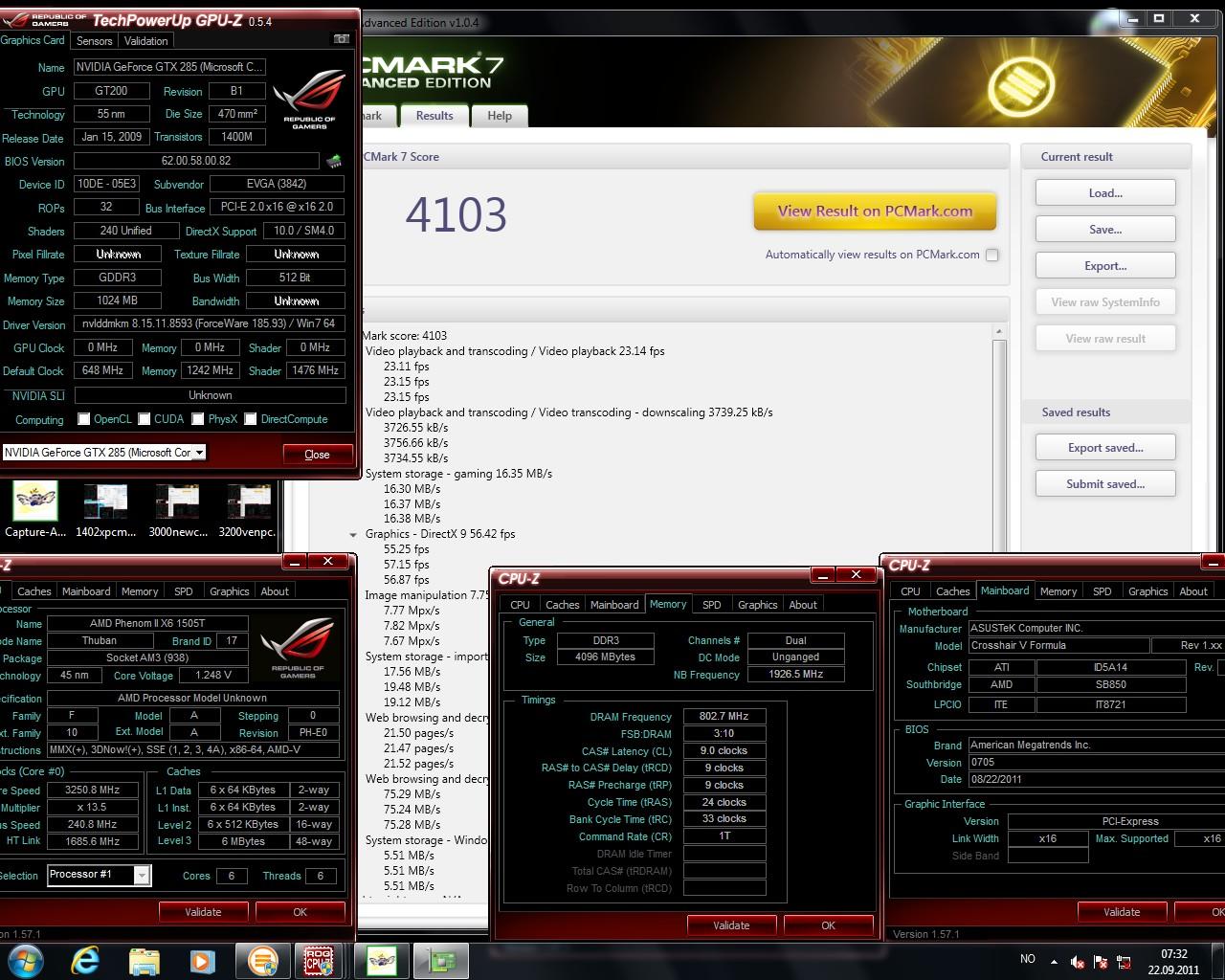Click the ROG logo in GPU-Z window

pyautogui.click(x=309, y=100)
